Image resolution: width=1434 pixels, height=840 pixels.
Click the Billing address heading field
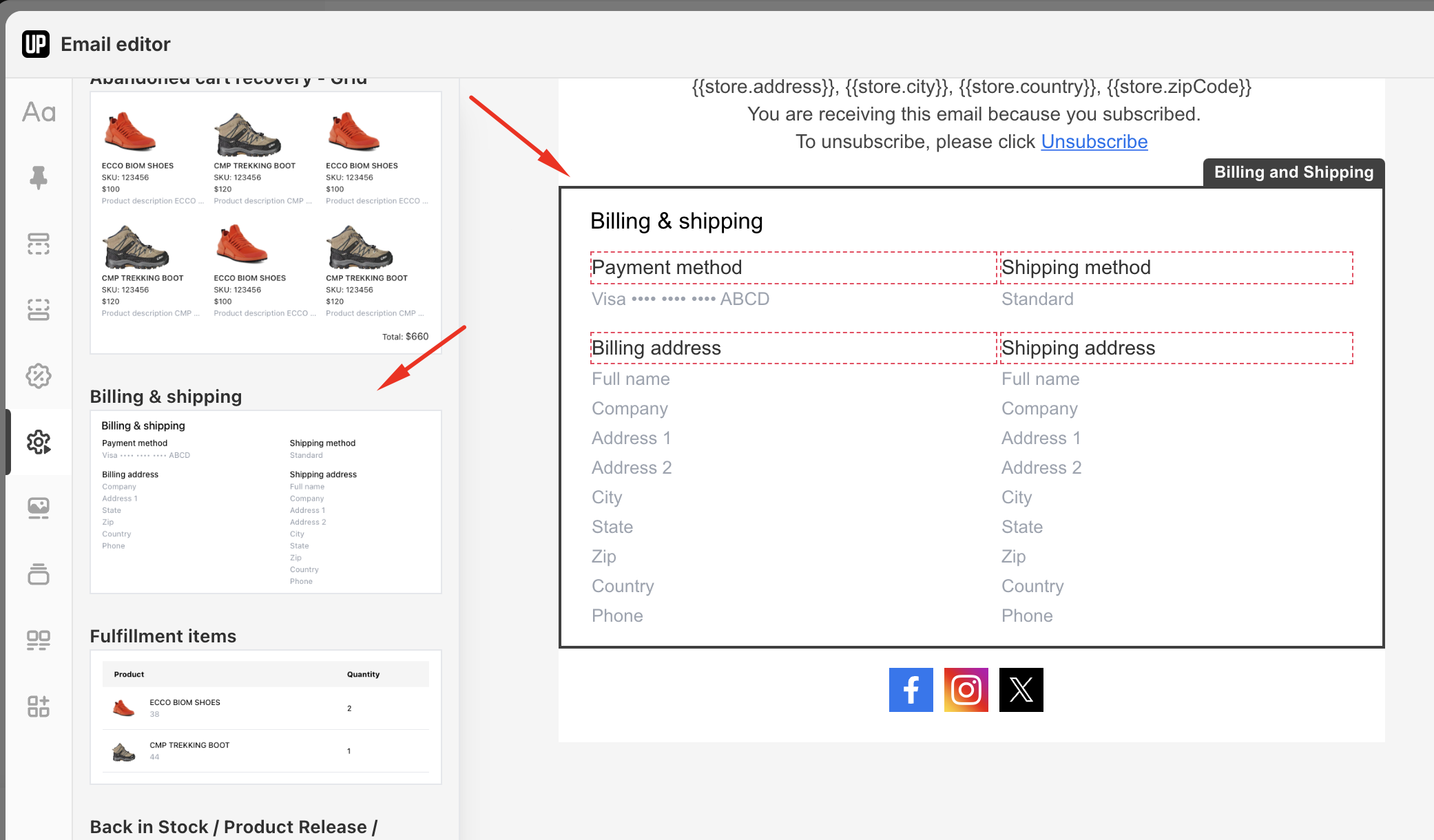(x=793, y=348)
